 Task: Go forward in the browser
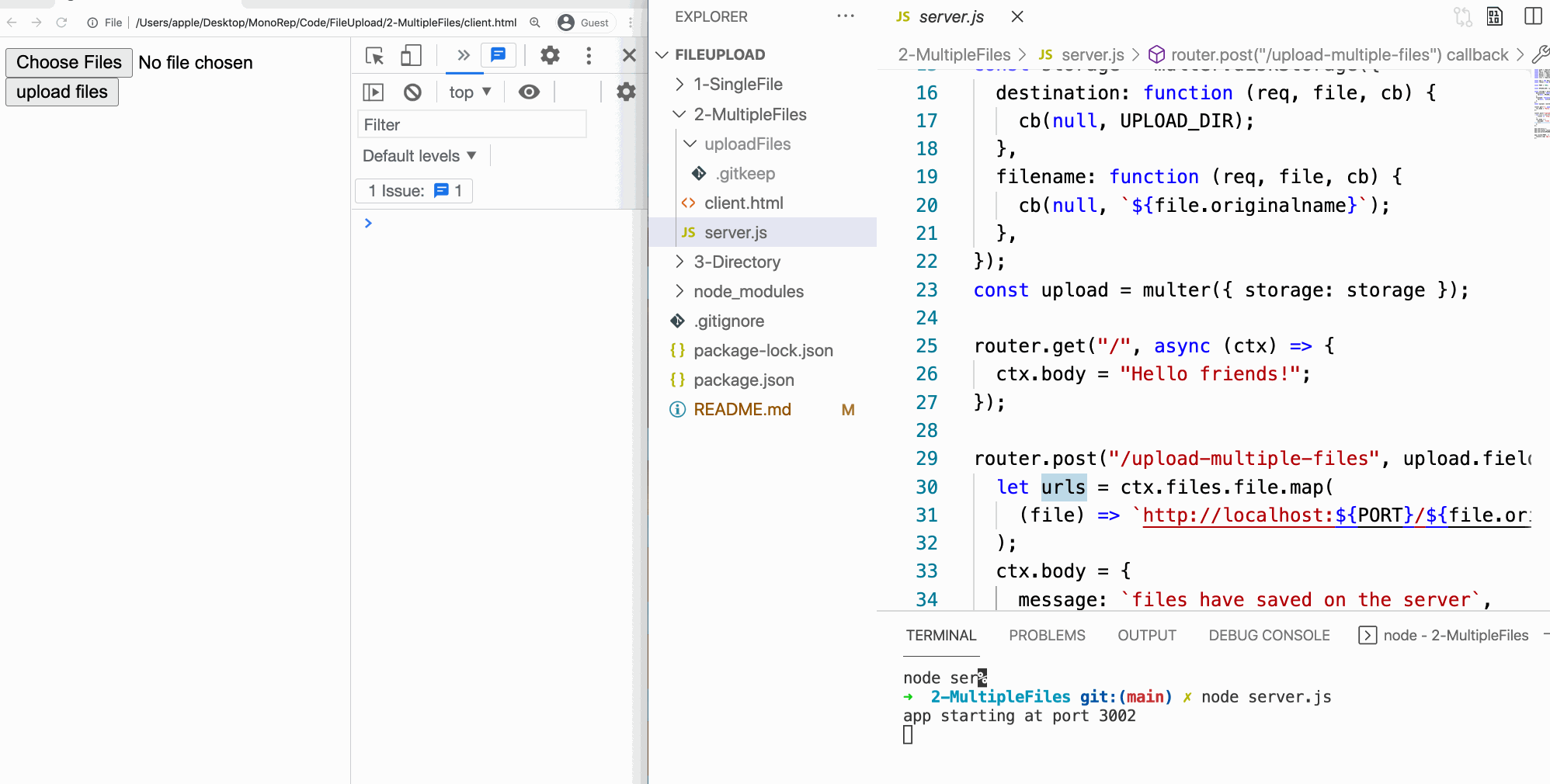point(36,23)
